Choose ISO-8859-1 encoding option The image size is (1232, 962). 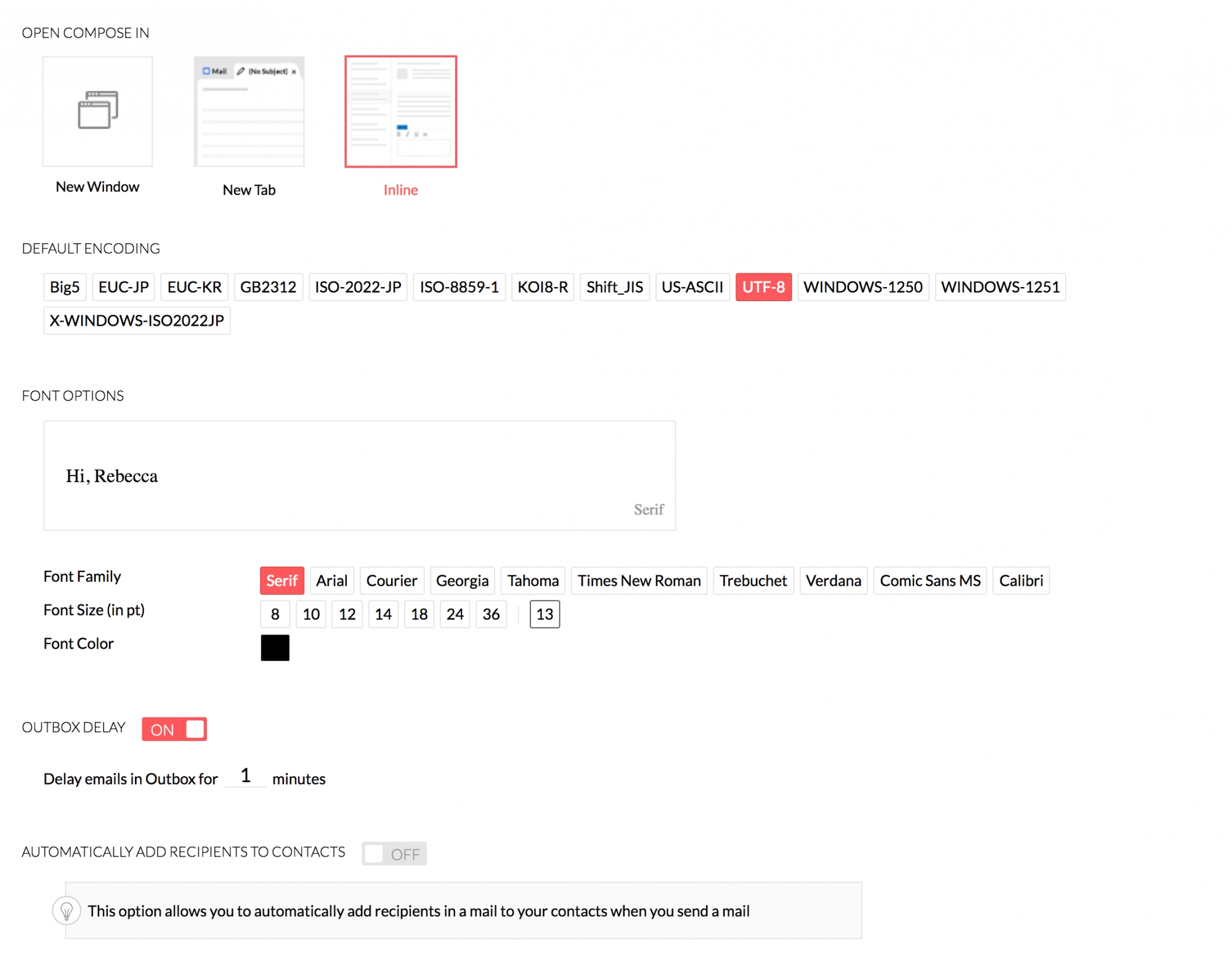tap(459, 287)
